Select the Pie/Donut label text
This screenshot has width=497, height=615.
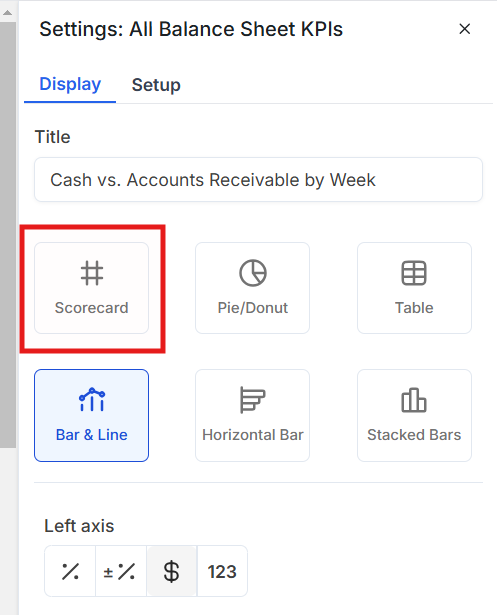[253, 308]
